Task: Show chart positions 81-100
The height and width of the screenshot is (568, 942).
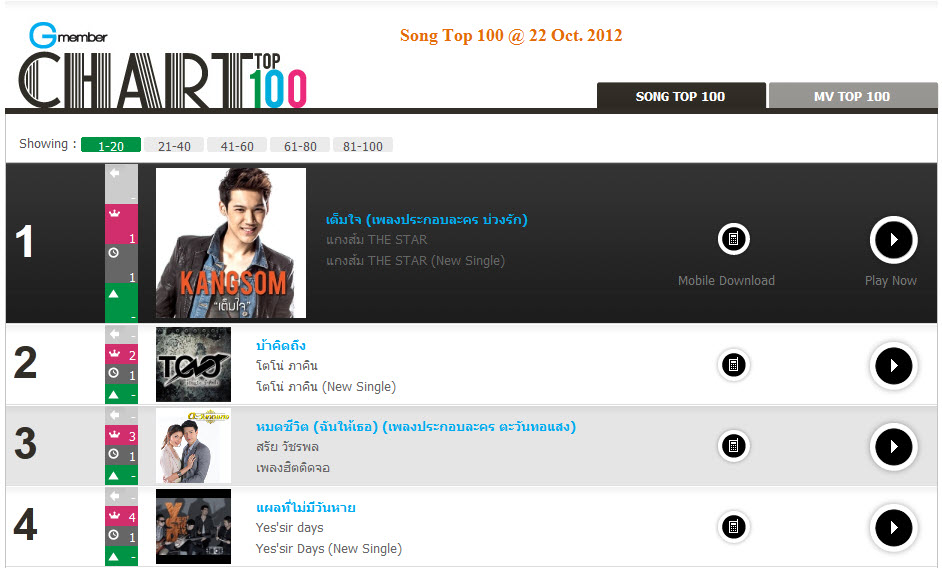Action: point(363,145)
